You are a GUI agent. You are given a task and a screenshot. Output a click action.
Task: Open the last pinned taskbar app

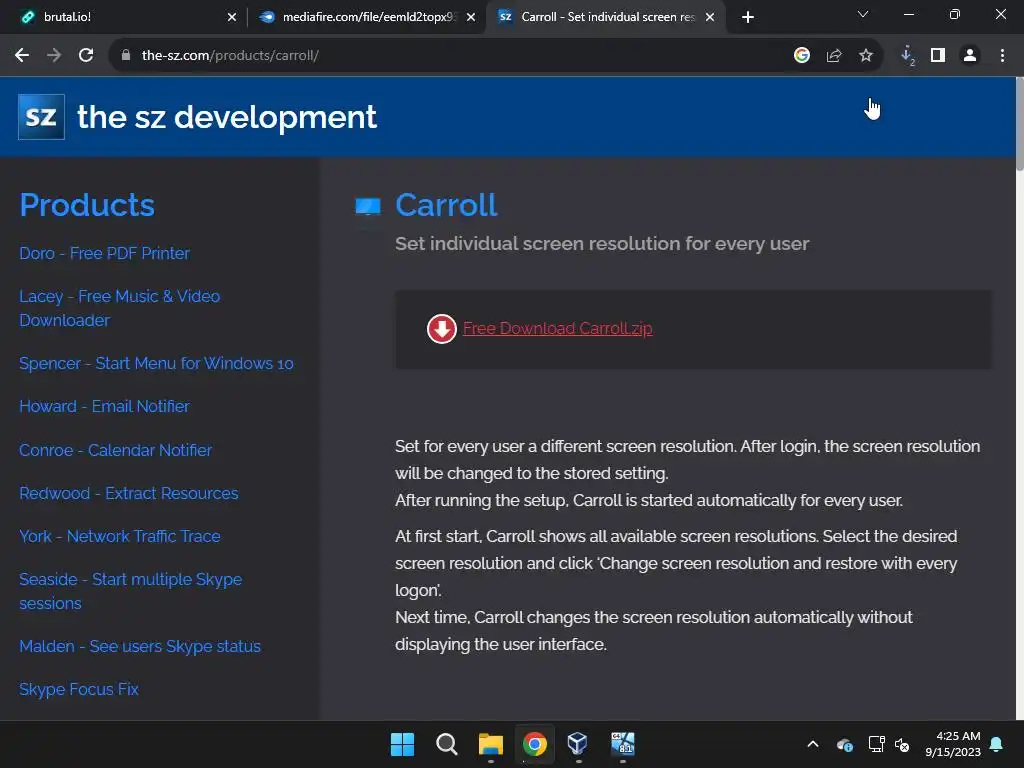[x=622, y=744]
